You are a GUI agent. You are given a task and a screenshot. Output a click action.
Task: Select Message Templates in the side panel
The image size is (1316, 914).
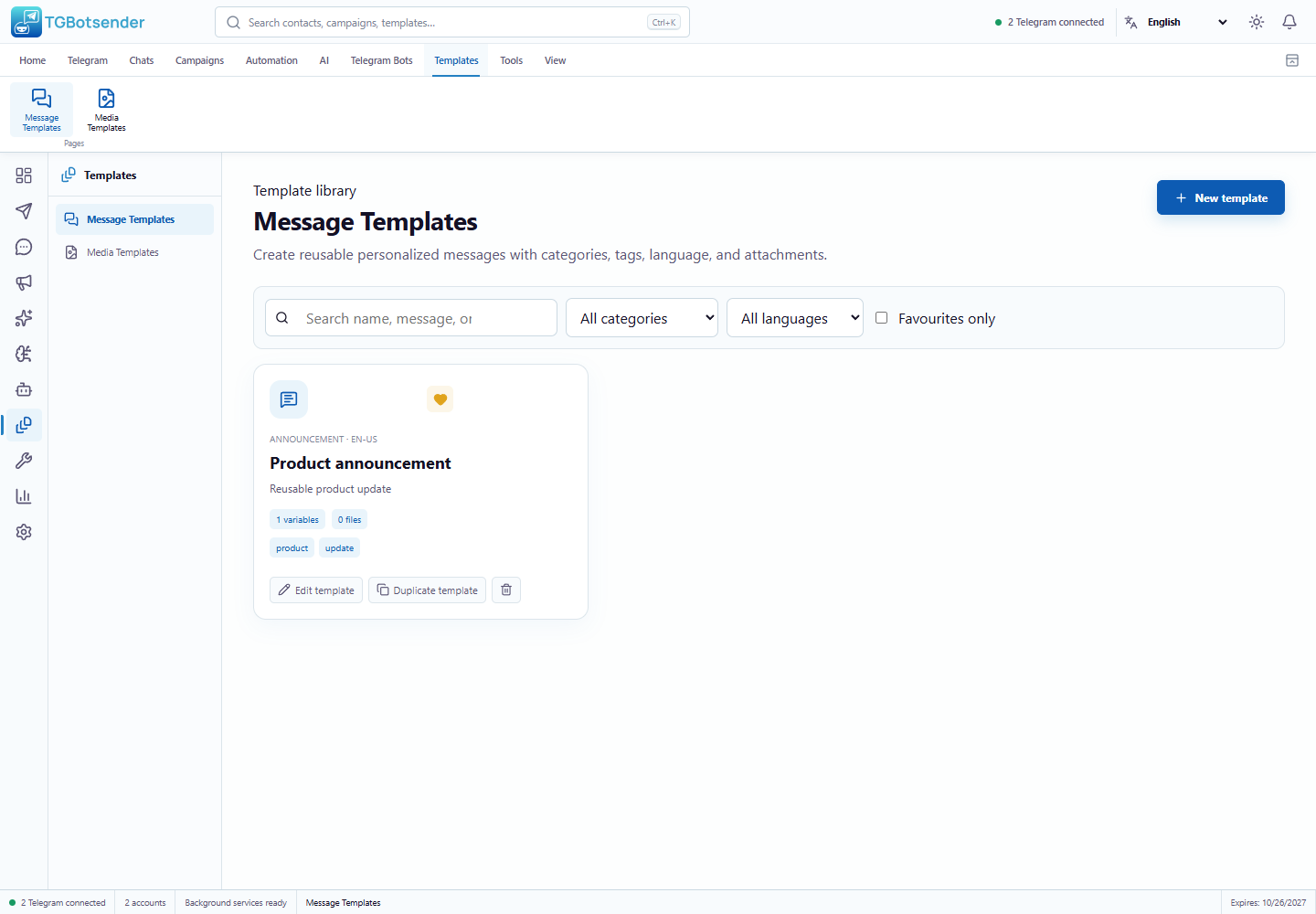pyautogui.click(x=134, y=219)
